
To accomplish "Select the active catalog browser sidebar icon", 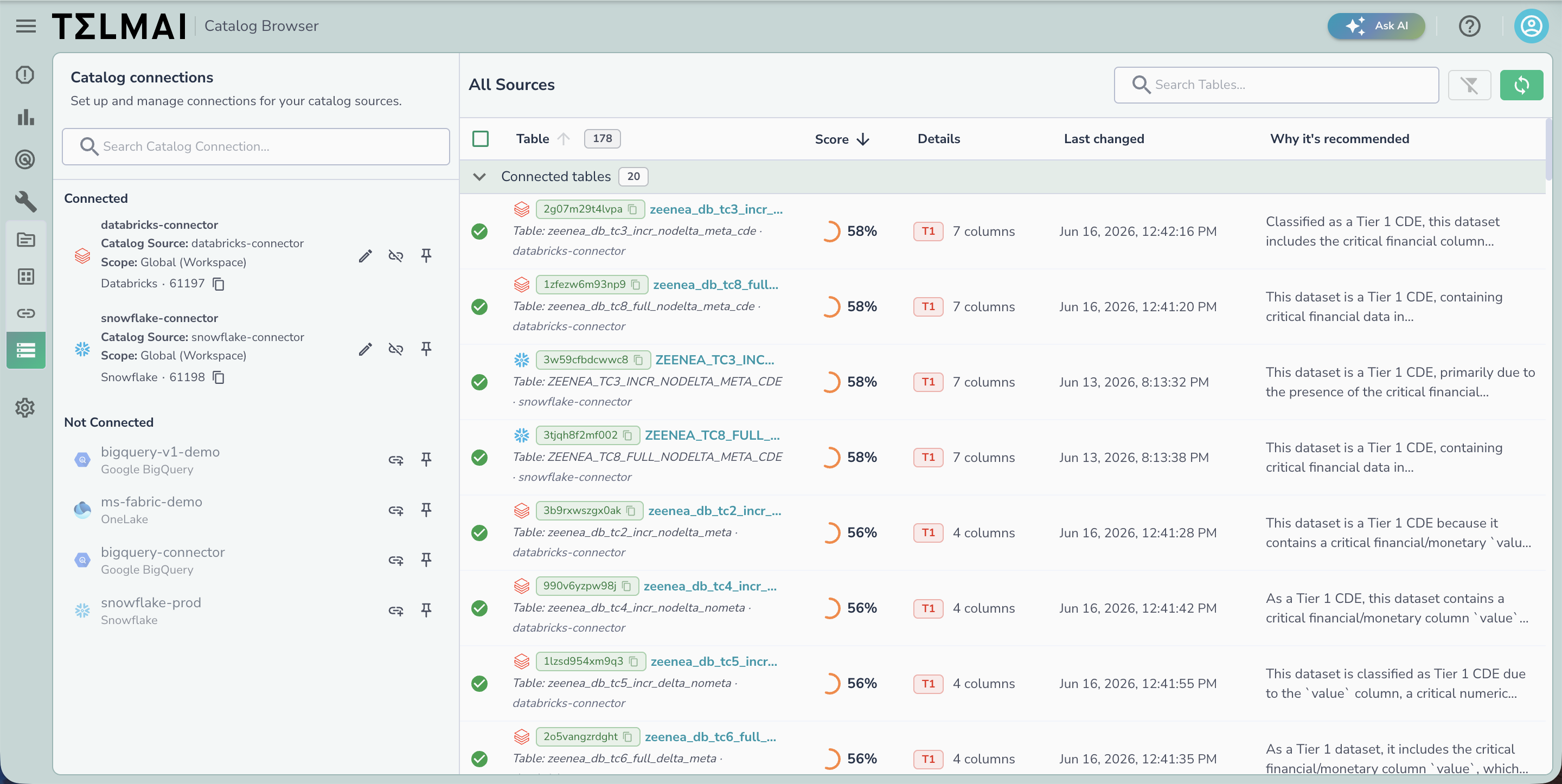I will pos(25,350).
